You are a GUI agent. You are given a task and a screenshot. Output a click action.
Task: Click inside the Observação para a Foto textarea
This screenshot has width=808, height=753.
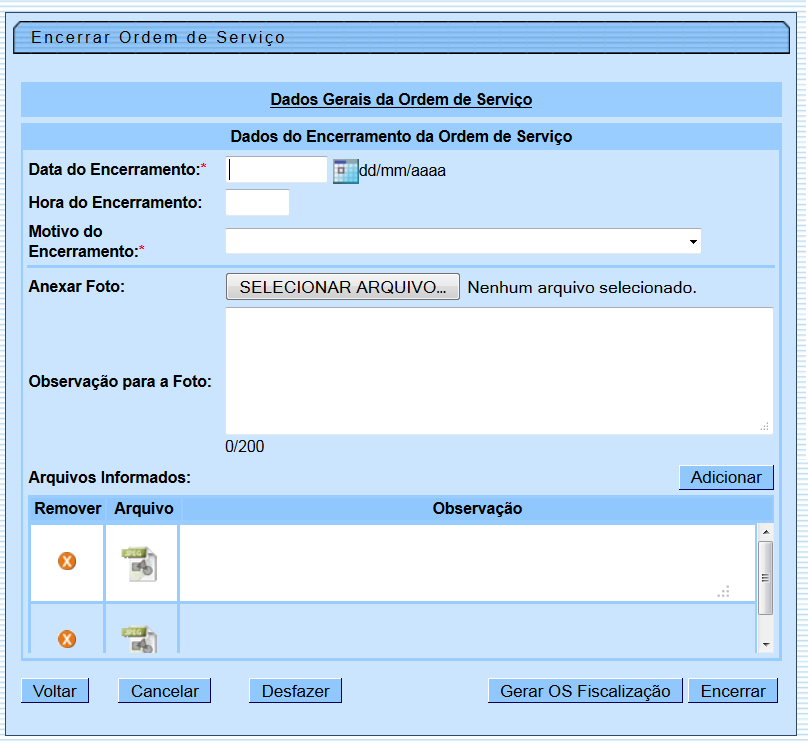pos(498,370)
